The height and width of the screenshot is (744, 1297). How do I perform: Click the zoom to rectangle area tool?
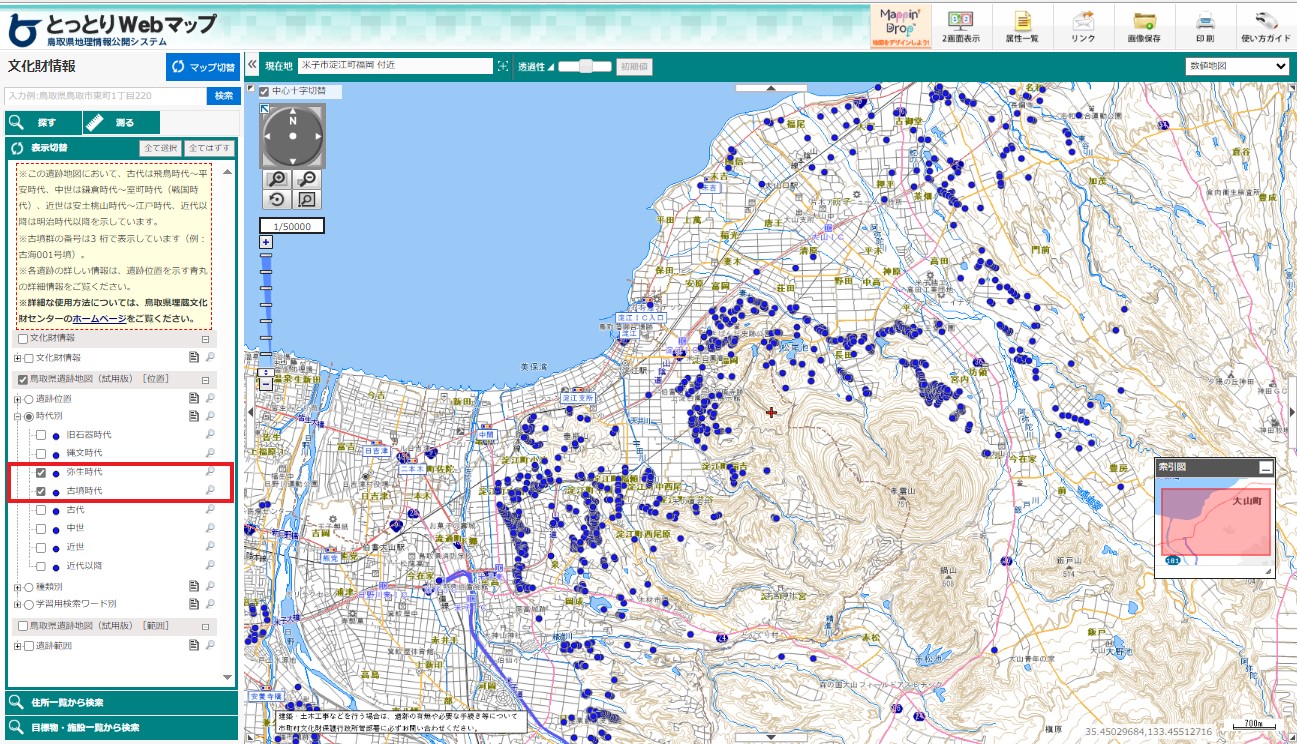tap(307, 200)
